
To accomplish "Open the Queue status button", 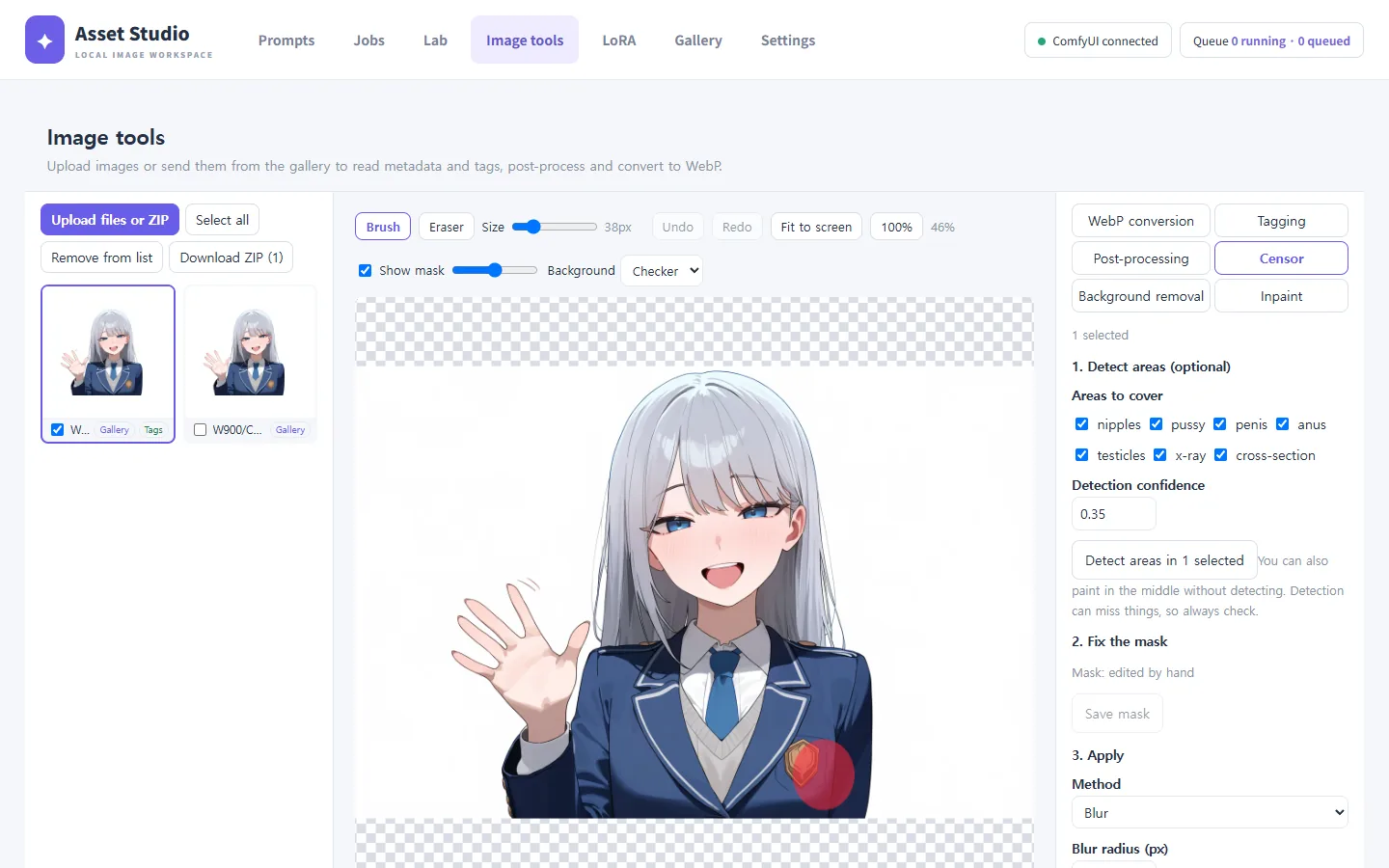I will pyautogui.click(x=1271, y=41).
